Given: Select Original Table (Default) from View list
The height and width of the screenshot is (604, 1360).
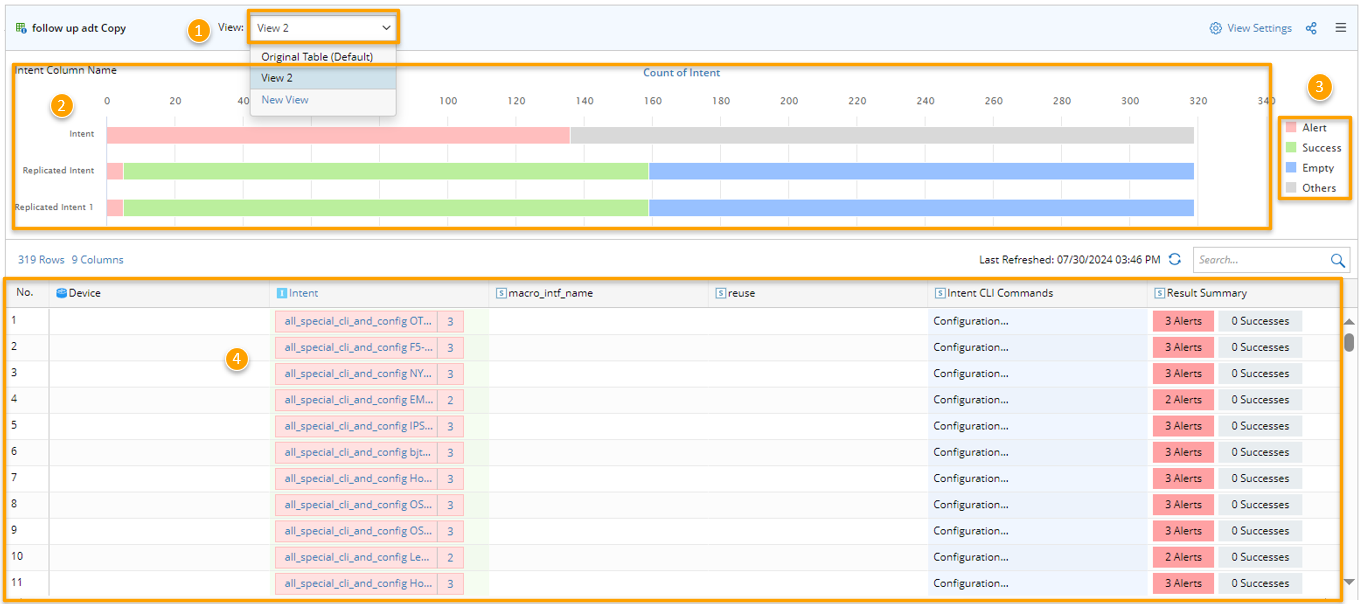Looking at the screenshot, I should click(315, 57).
